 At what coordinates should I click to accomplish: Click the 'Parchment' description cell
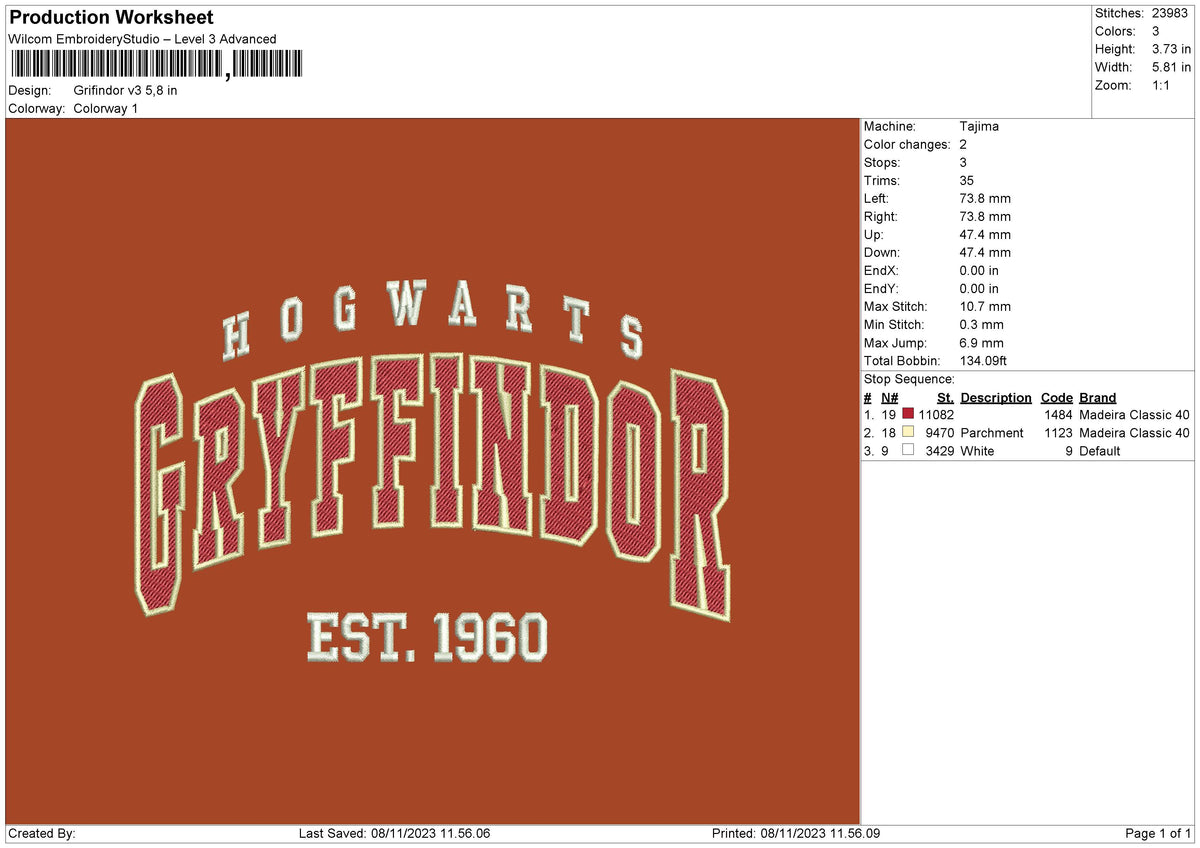point(992,432)
